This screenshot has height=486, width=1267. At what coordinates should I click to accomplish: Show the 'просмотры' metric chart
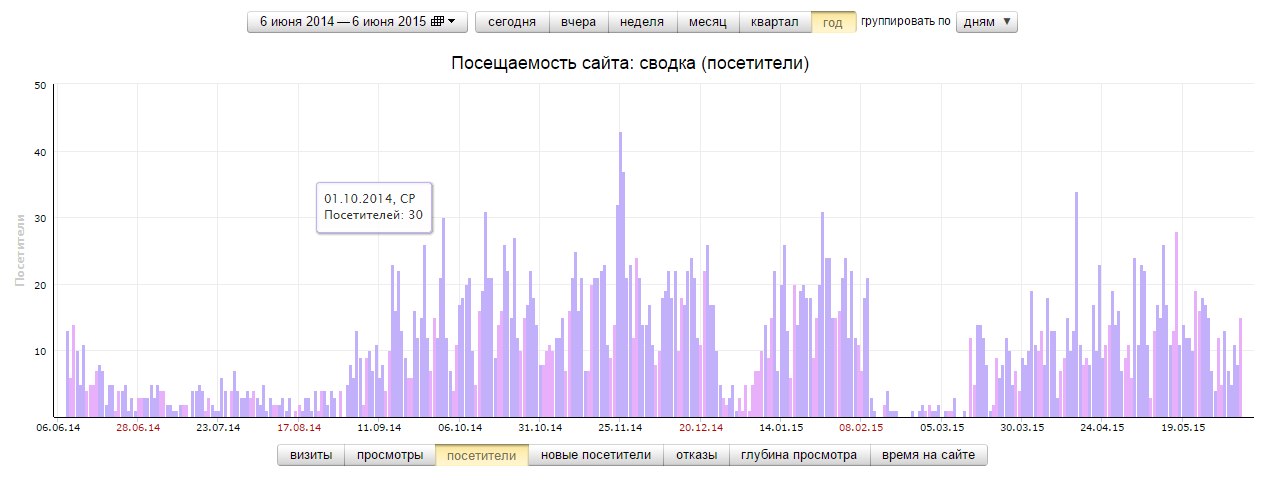tap(390, 455)
